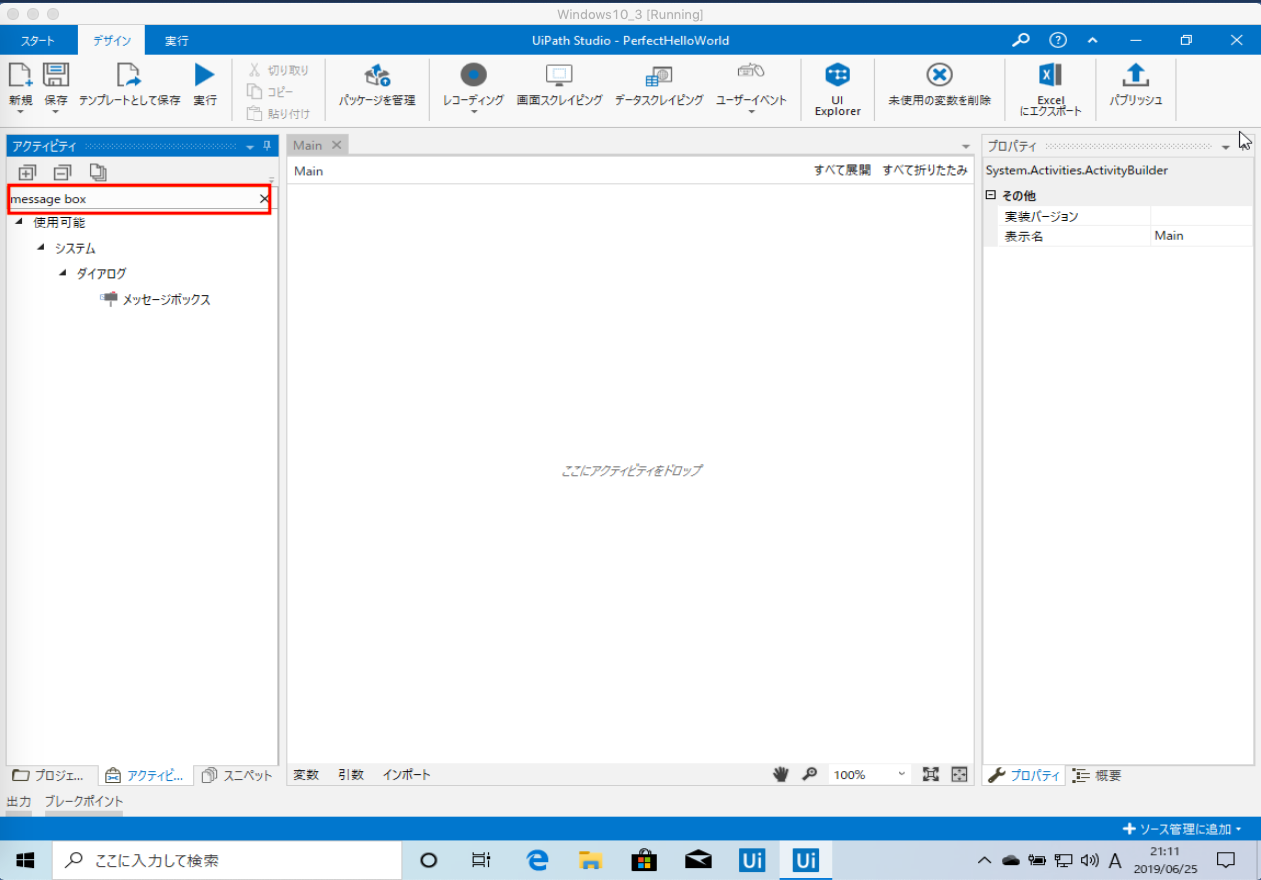This screenshot has width=1261, height=880.
Task: Collapse the 使用可能 tree node
Action: (19, 221)
